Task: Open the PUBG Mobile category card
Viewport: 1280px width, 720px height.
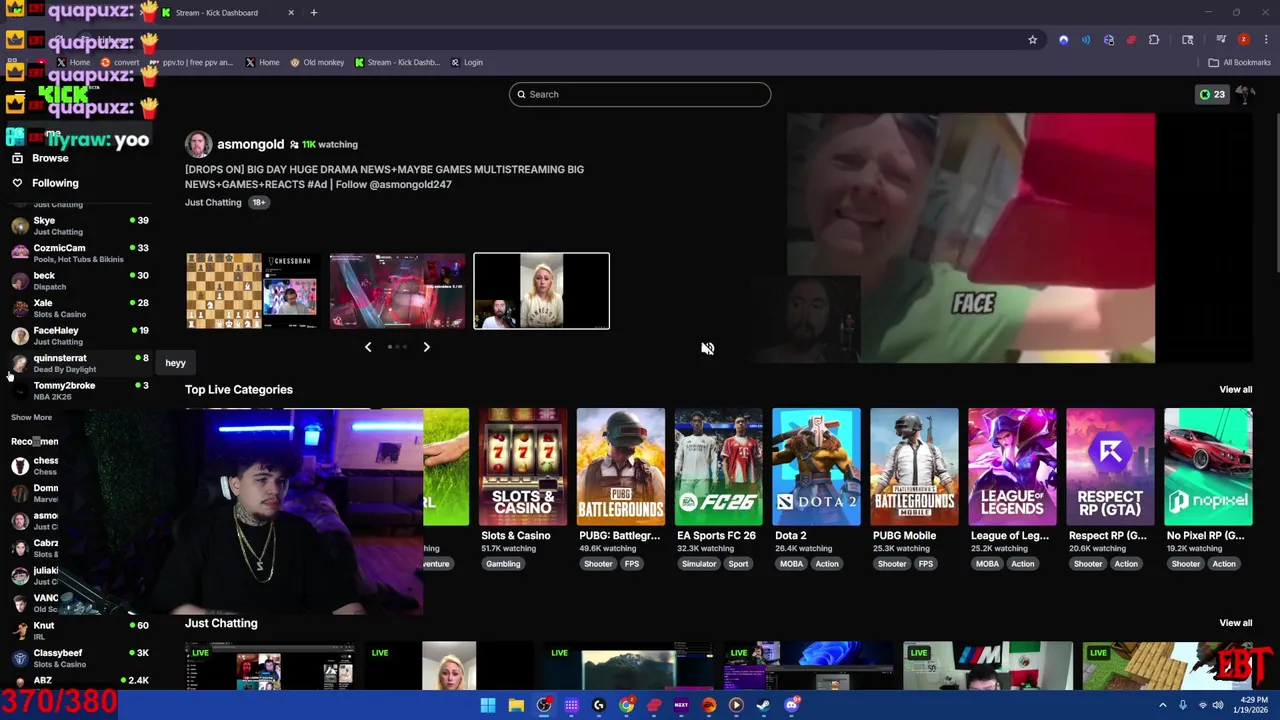Action: pos(914,467)
